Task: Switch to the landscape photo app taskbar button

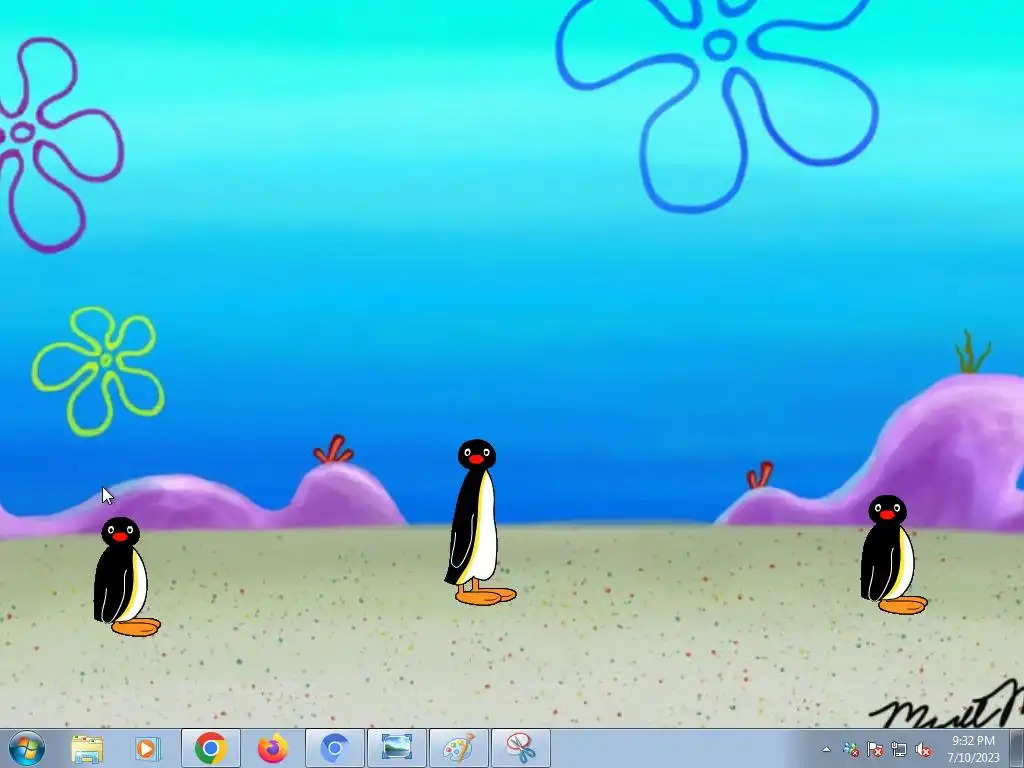Action: tap(396, 748)
